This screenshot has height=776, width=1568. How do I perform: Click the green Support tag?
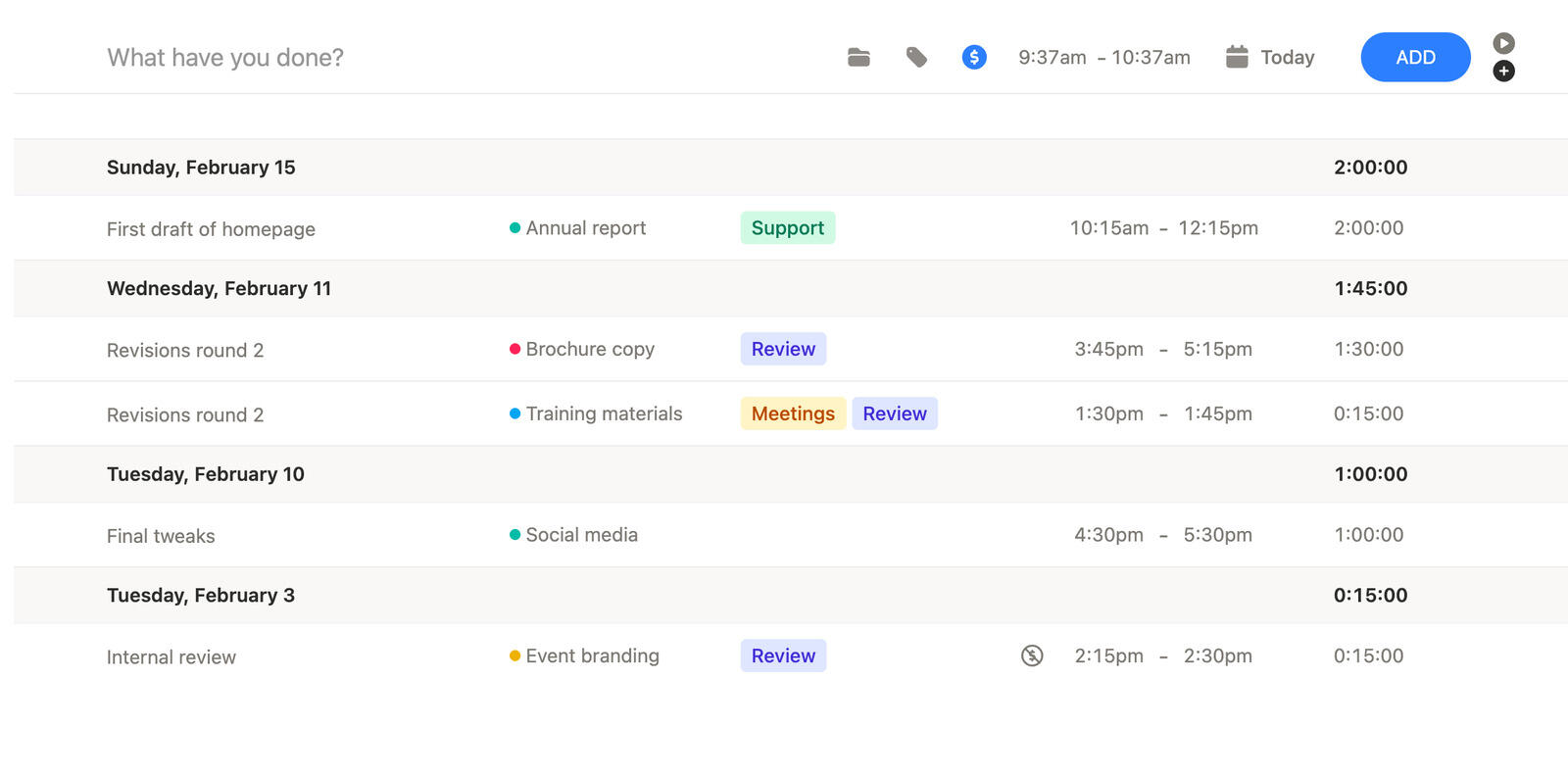coord(787,228)
